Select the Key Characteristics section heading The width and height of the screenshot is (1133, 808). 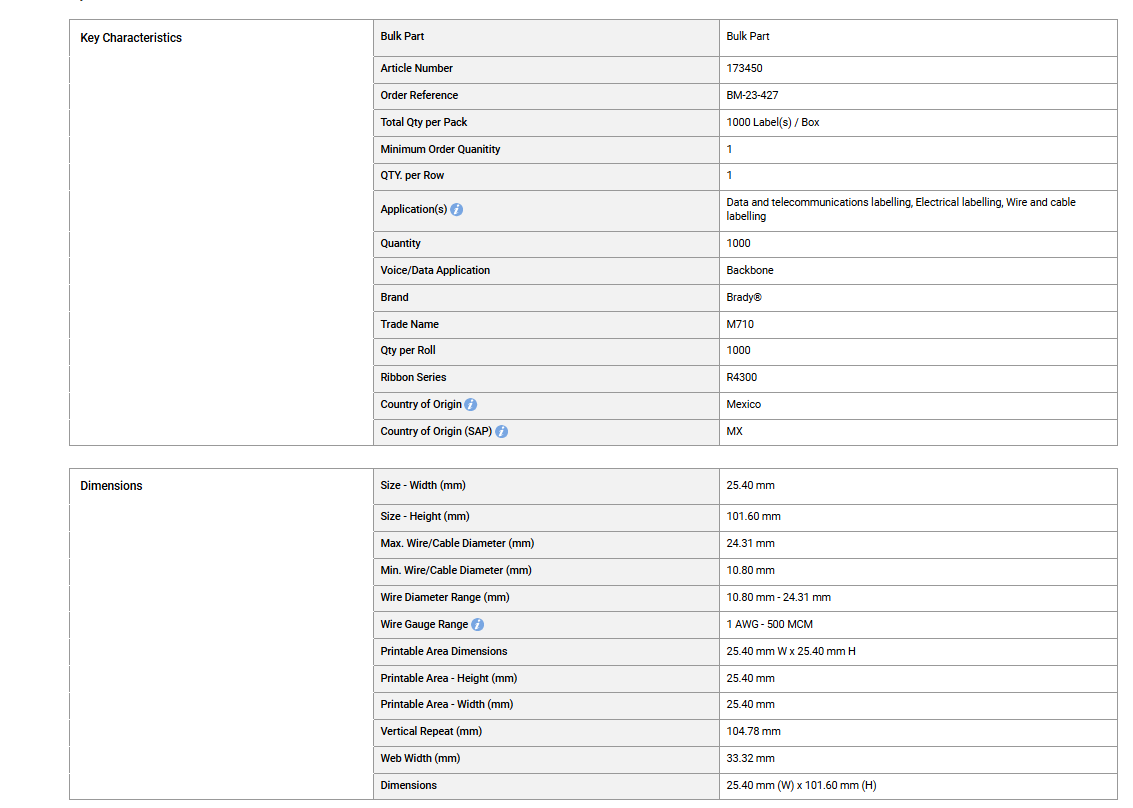tap(131, 38)
